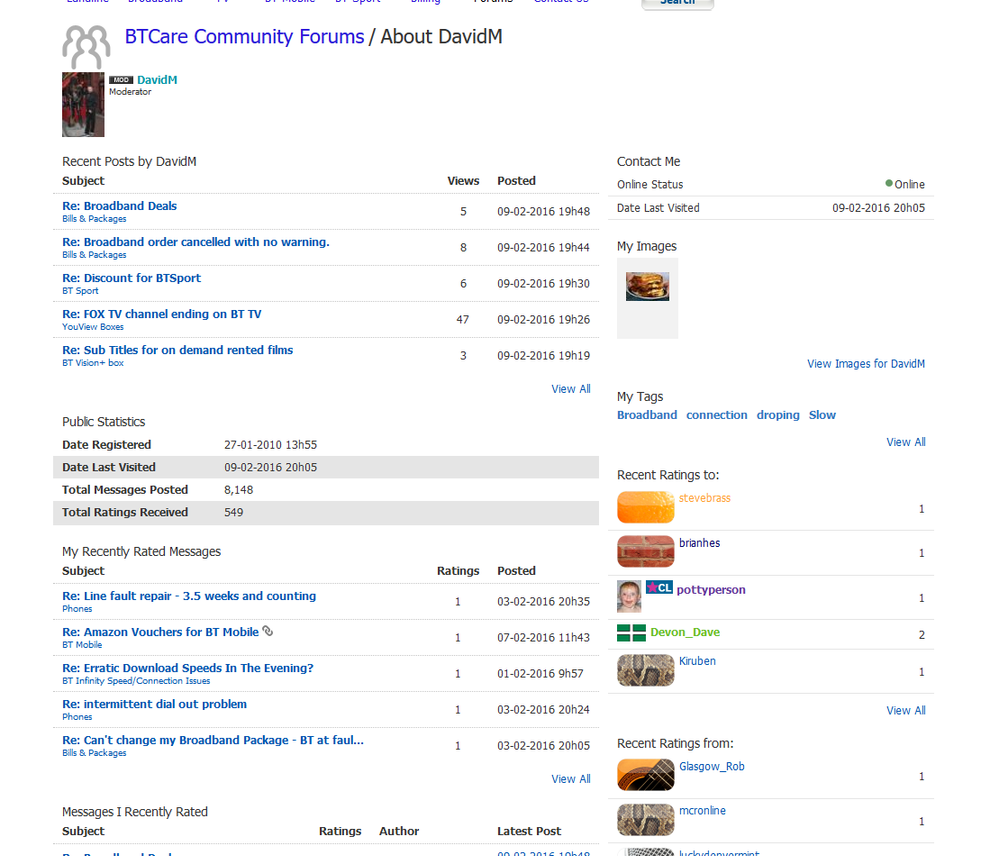
Task: View all recent posts by DavidM
Action: point(571,389)
